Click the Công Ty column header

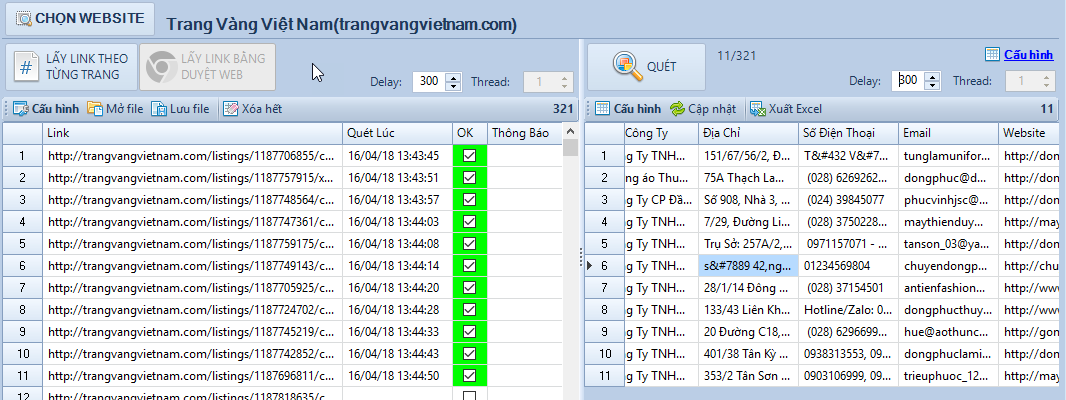click(x=661, y=133)
